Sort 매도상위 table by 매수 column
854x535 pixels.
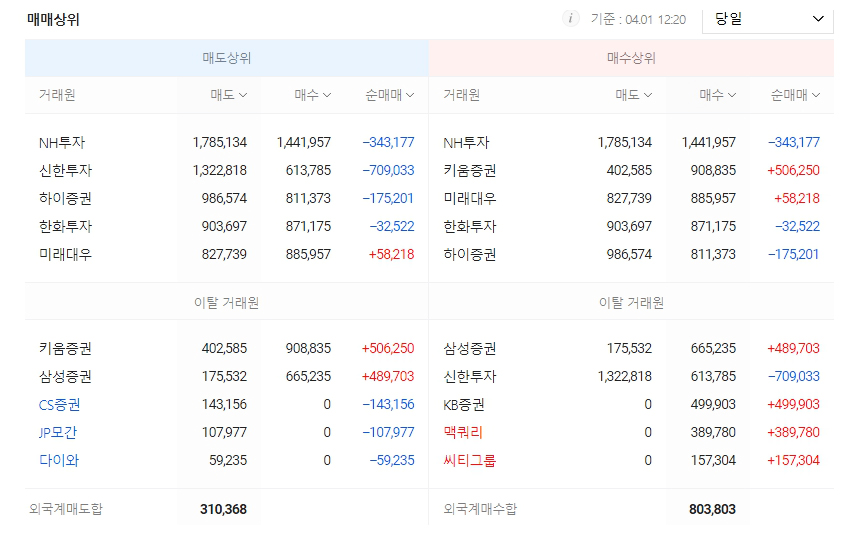tap(313, 95)
